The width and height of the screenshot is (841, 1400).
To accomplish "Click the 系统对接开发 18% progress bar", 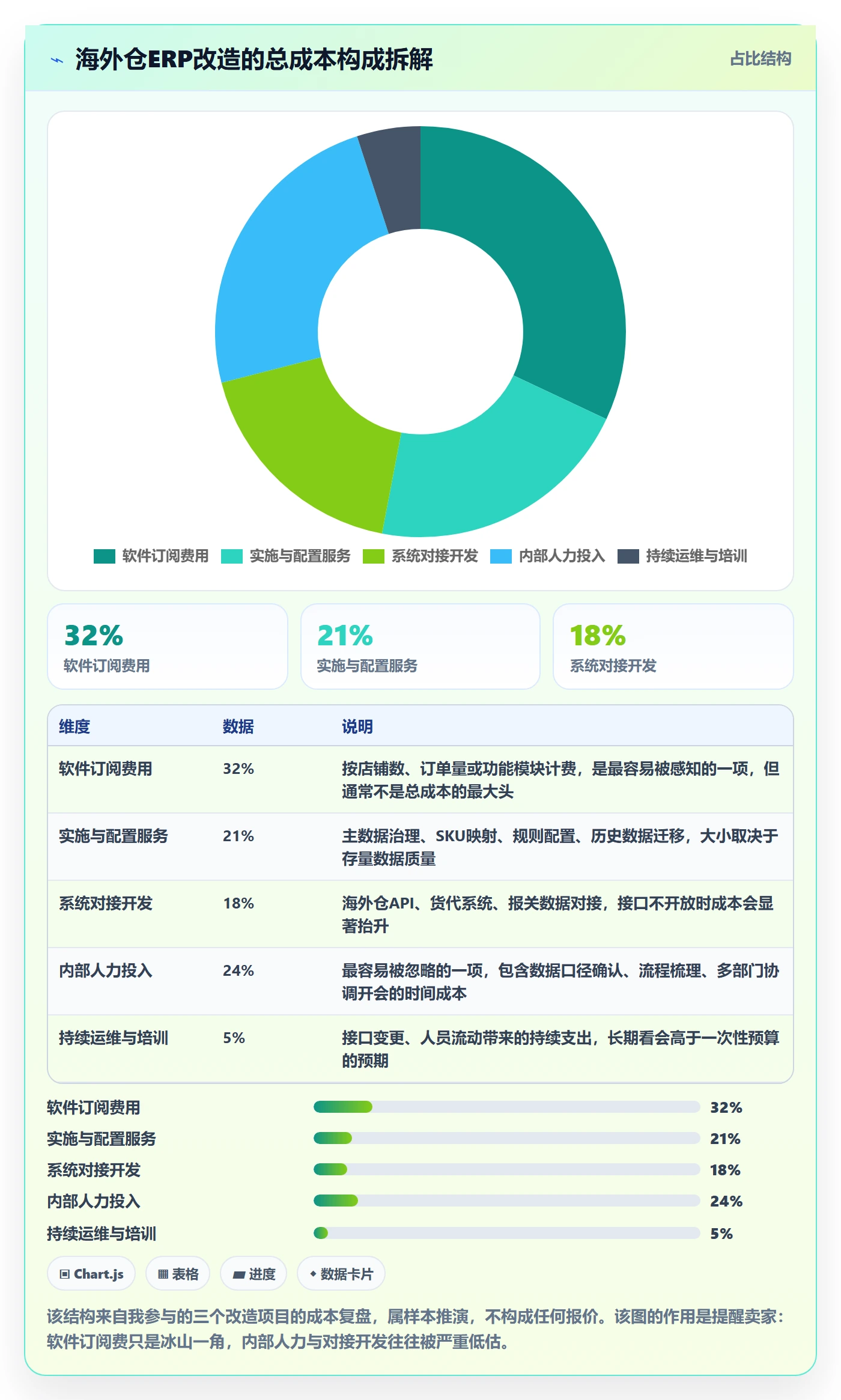I will coord(507,1169).
